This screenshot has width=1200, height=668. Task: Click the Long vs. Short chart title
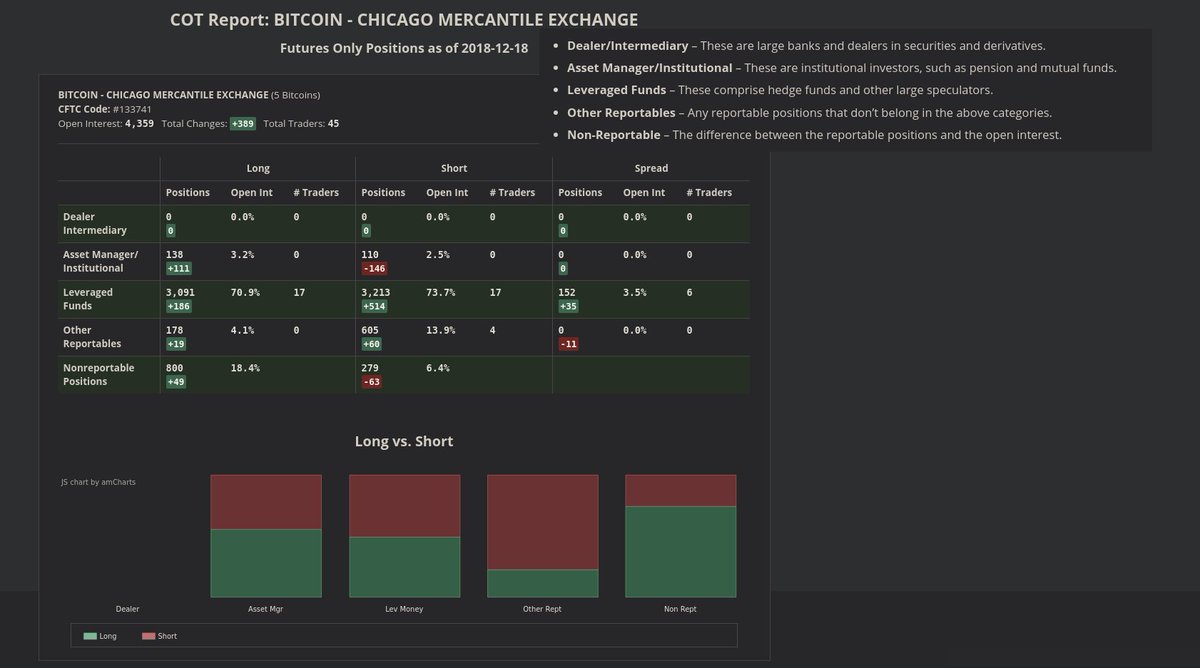(404, 441)
